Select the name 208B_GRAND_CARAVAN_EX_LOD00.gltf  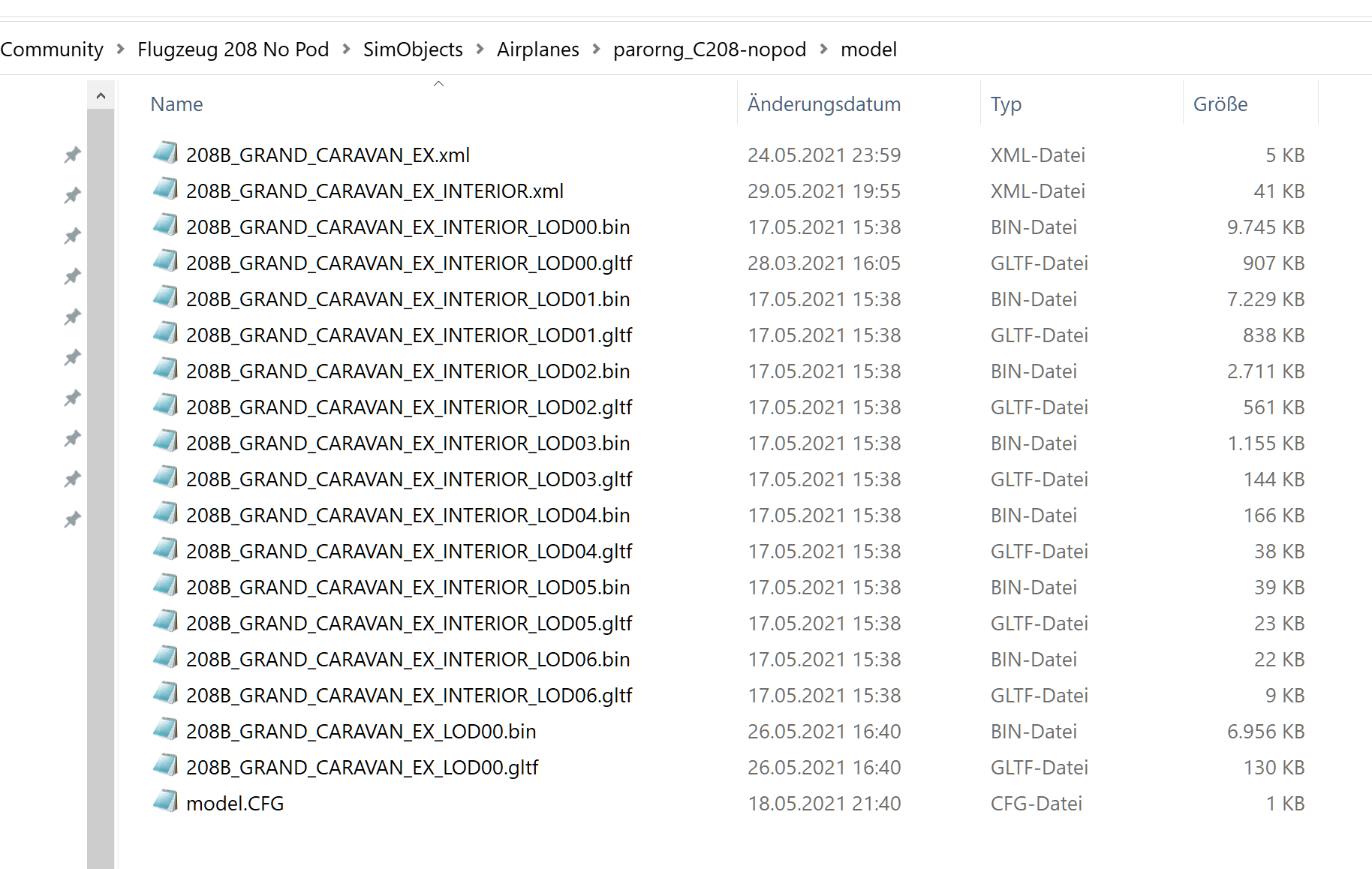[363, 767]
